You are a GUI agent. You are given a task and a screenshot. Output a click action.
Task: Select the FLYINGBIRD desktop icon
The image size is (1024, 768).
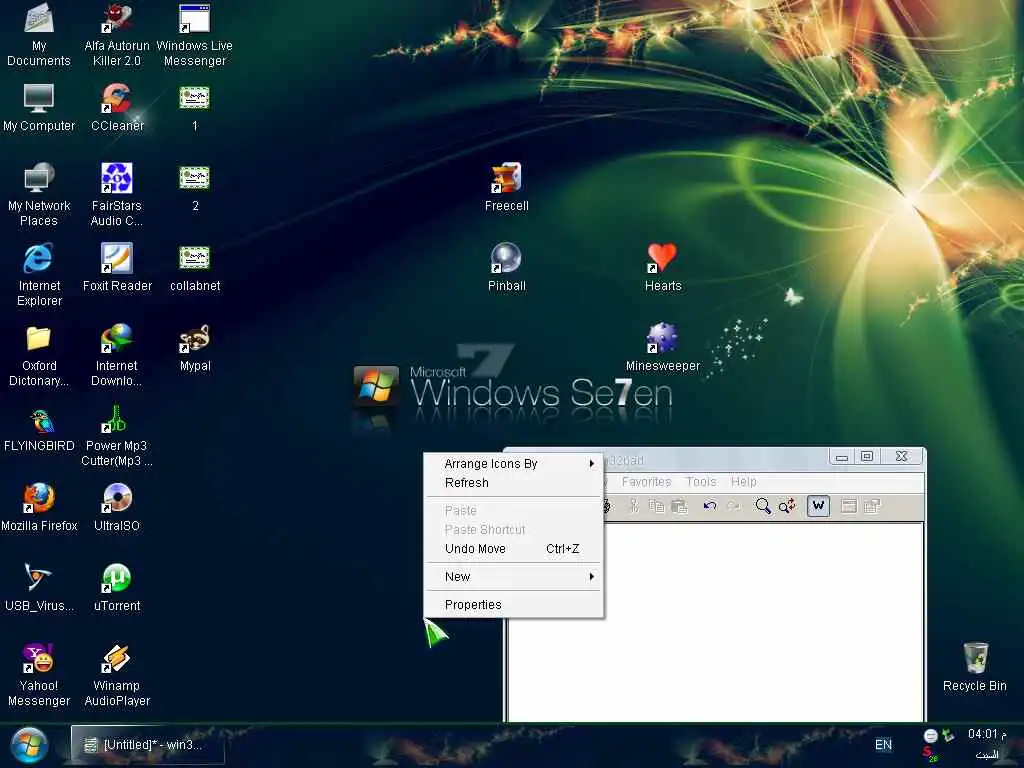tap(39, 428)
